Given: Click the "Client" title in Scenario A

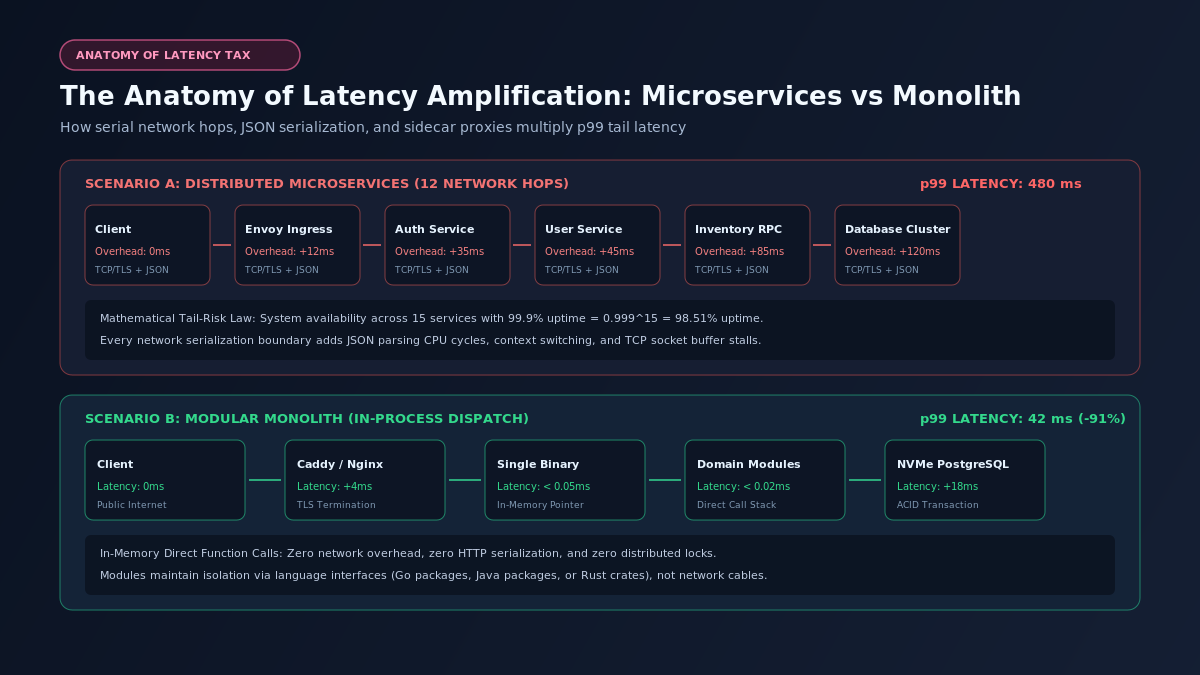Looking at the screenshot, I should (x=113, y=230).
